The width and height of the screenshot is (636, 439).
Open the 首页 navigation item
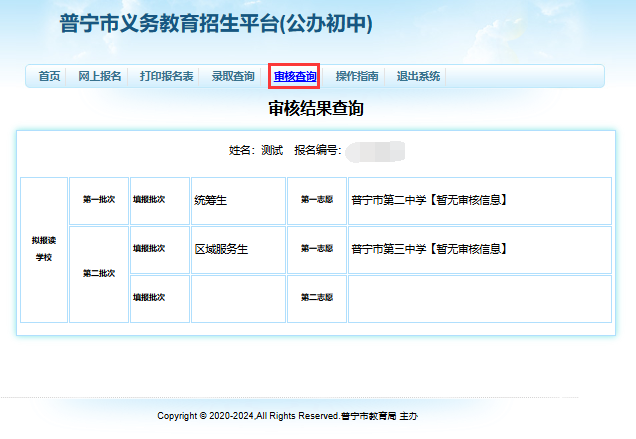click(x=49, y=76)
